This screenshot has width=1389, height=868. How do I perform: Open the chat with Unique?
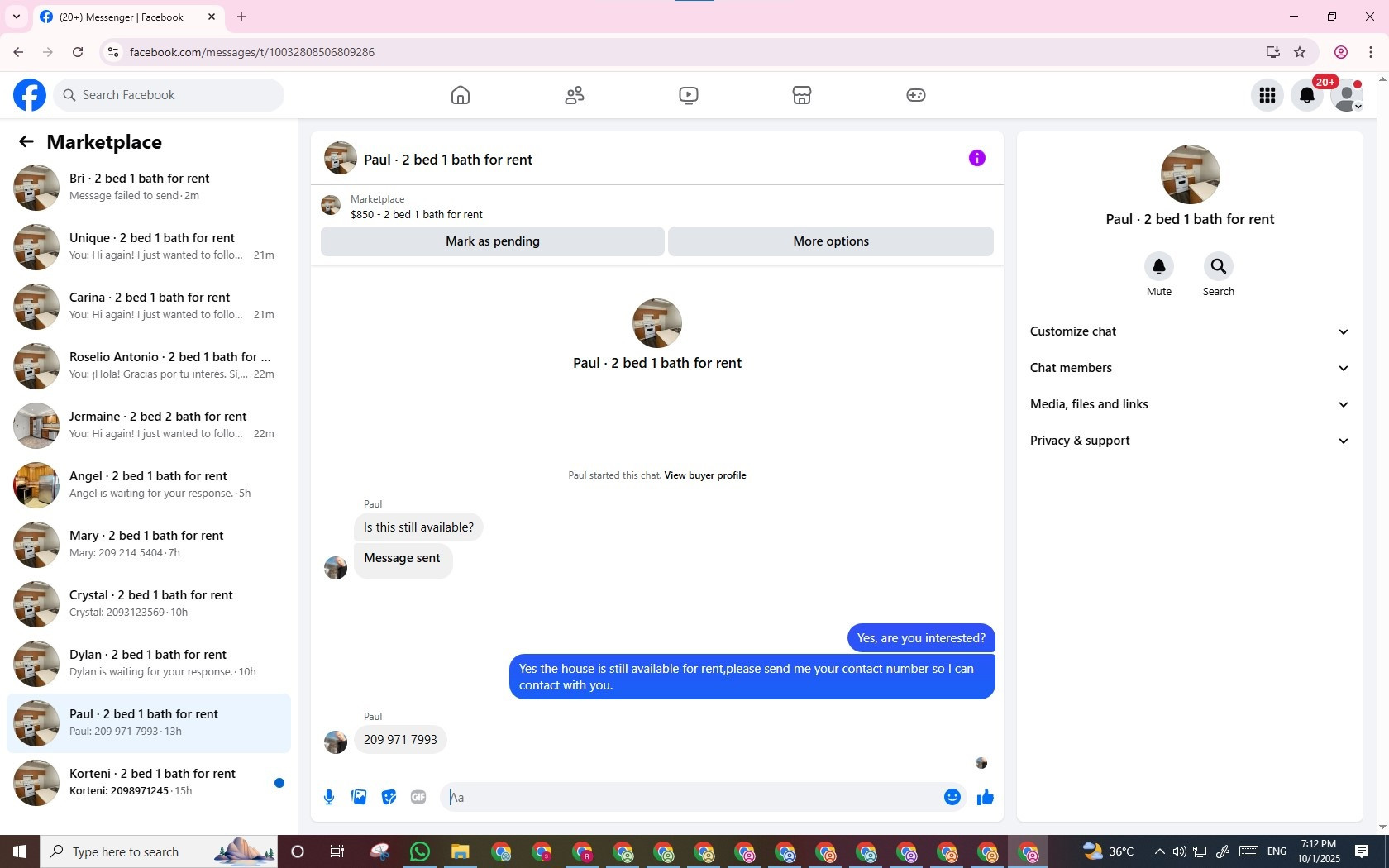(x=149, y=246)
